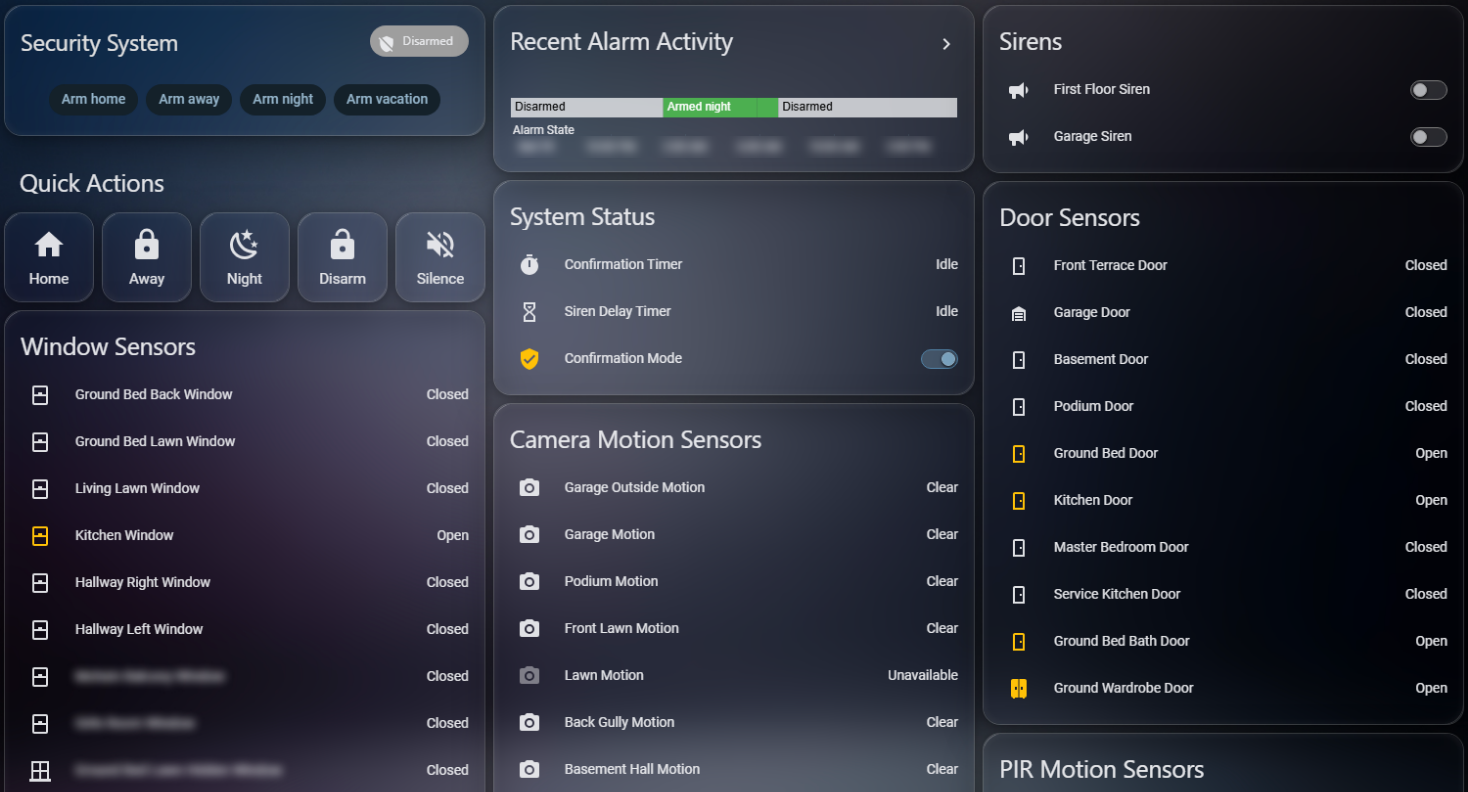The image size is (1468, 792).
Task: Click the Home quick action icon
Action: (x=49, y=244)
